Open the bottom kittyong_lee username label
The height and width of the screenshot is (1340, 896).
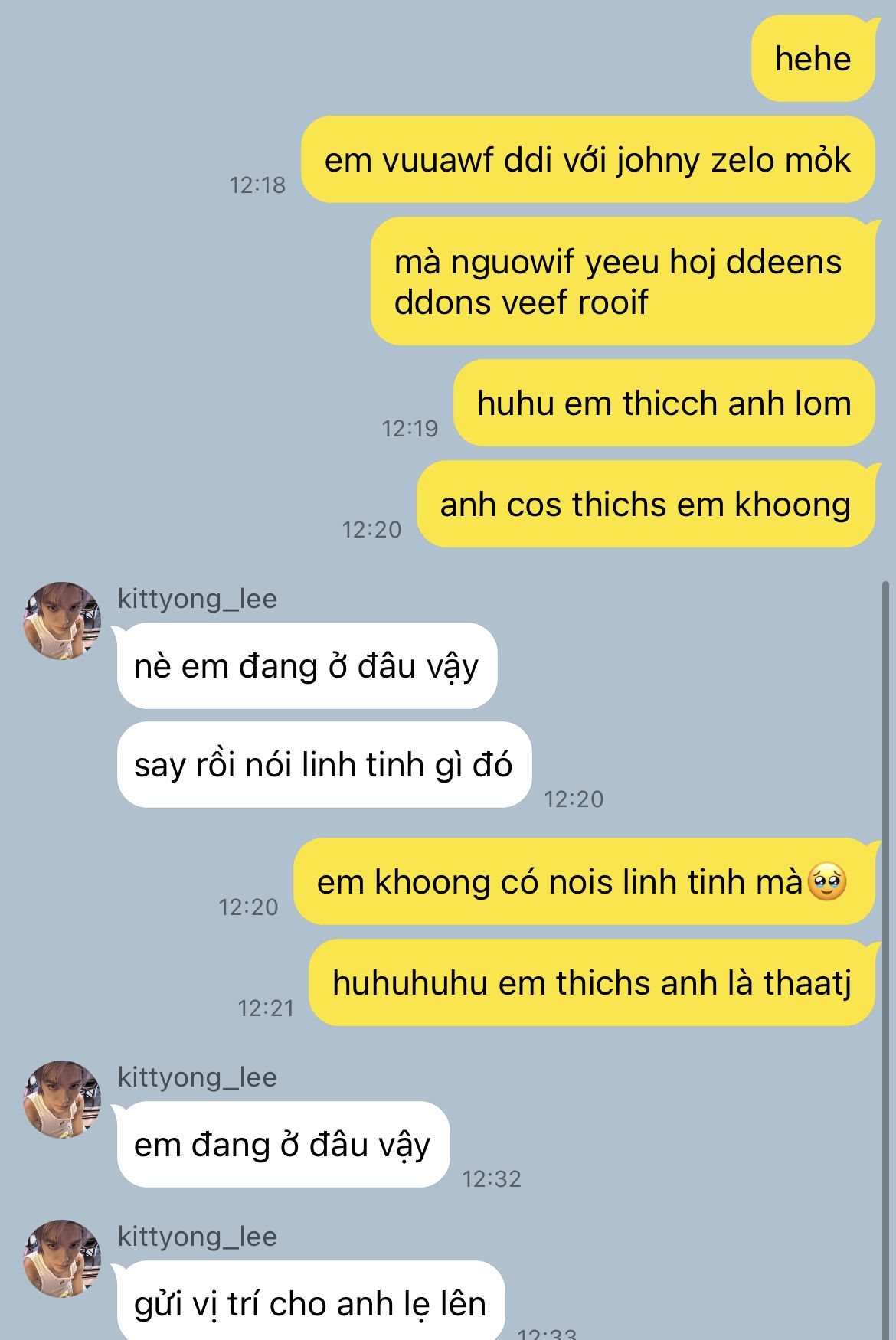pyautogui.click(x=198, y=1237)
